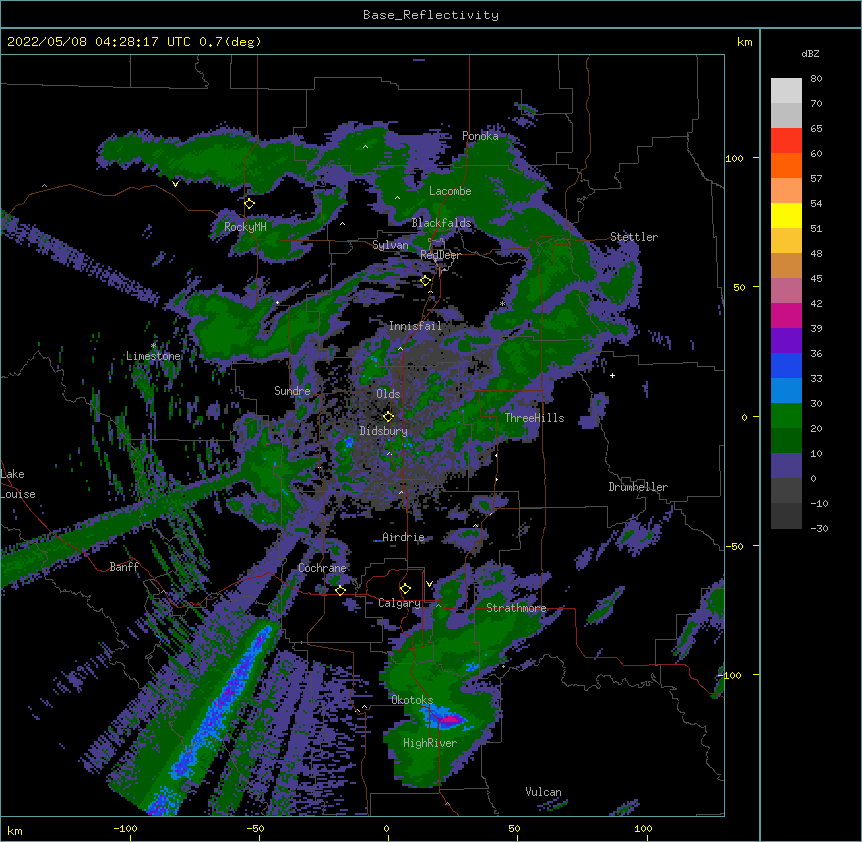
Task: Click the yellow v marker northwest of RockyMH
Action: tap(175, 184)
